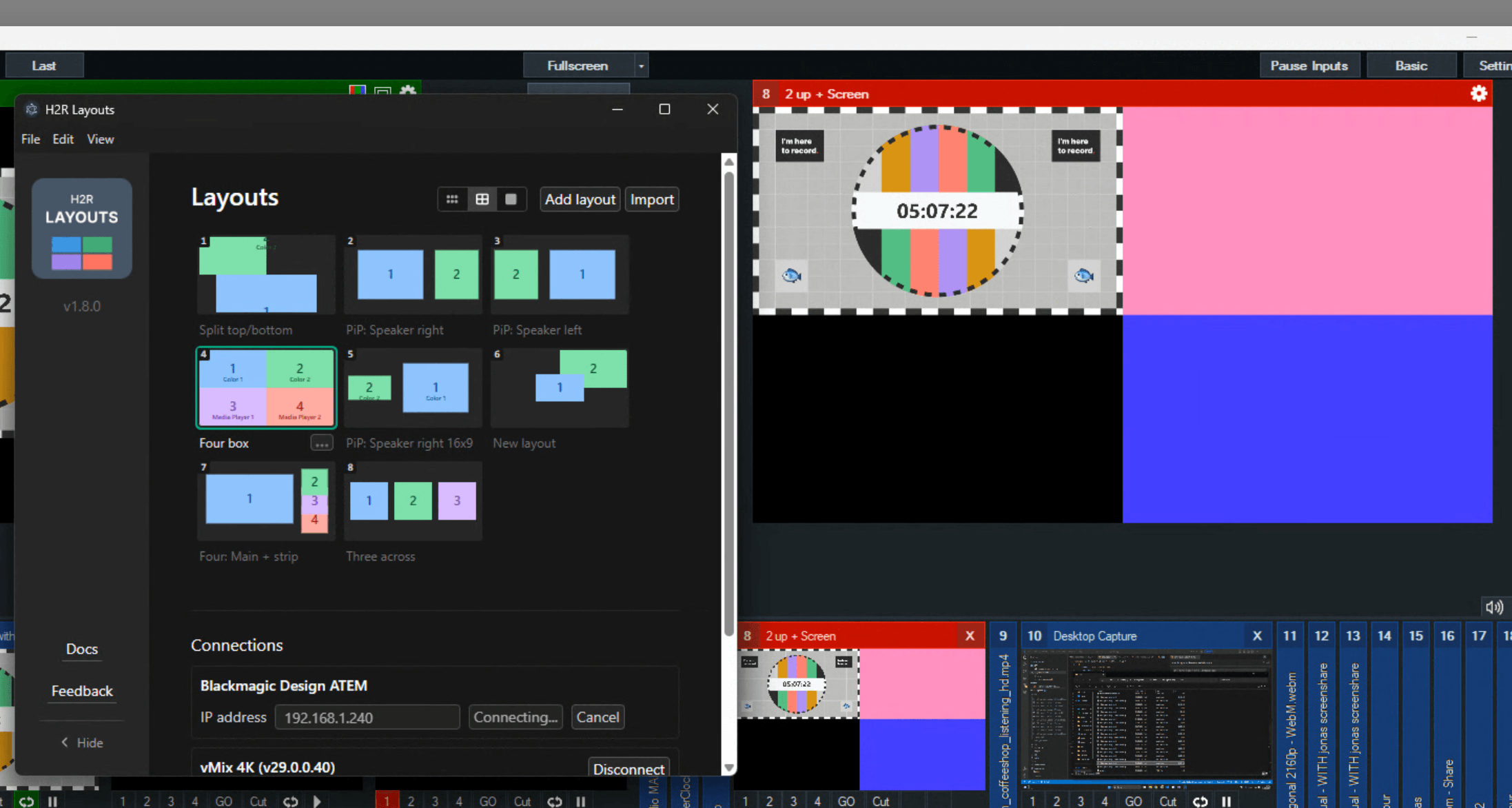Close the 2 up + Screen input tile
Image resolution: width=1512 pixels, height=808 pixels.
(x=970, y=636)
